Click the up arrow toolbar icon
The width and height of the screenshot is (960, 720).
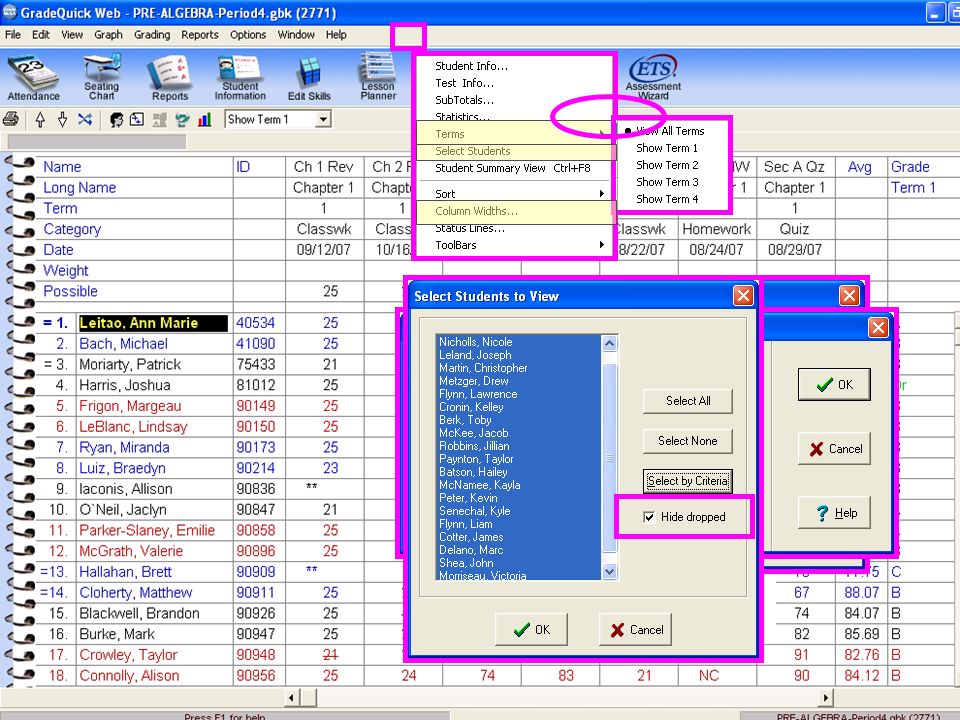[40, 119]
